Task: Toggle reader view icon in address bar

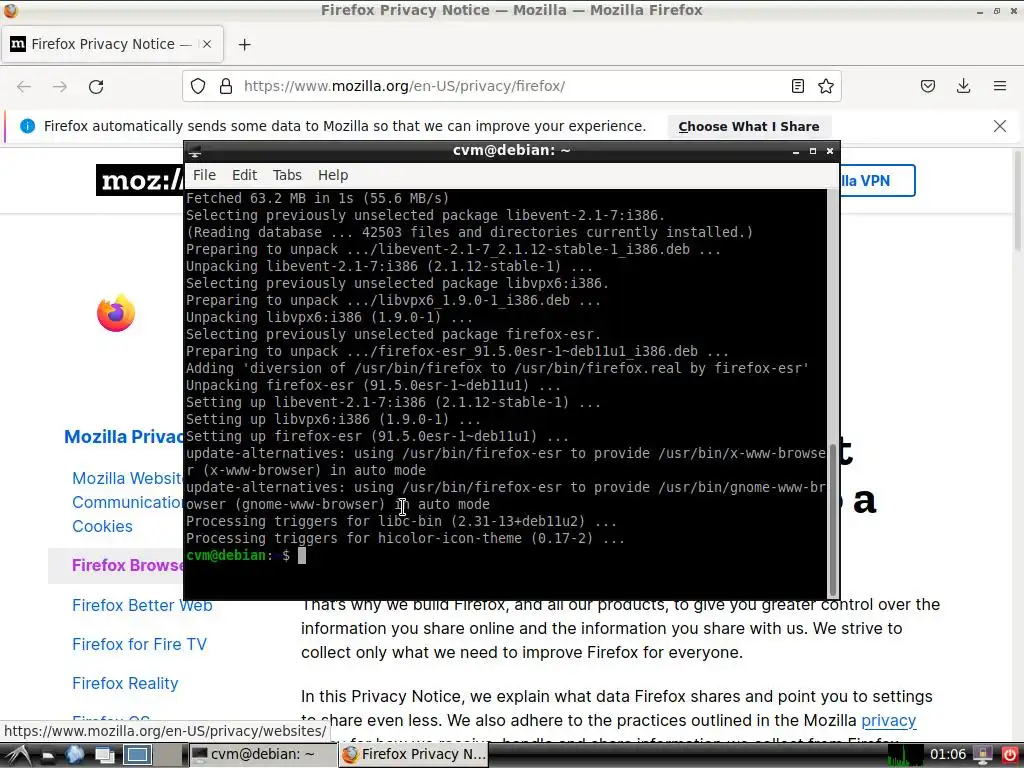Action: 797,86
